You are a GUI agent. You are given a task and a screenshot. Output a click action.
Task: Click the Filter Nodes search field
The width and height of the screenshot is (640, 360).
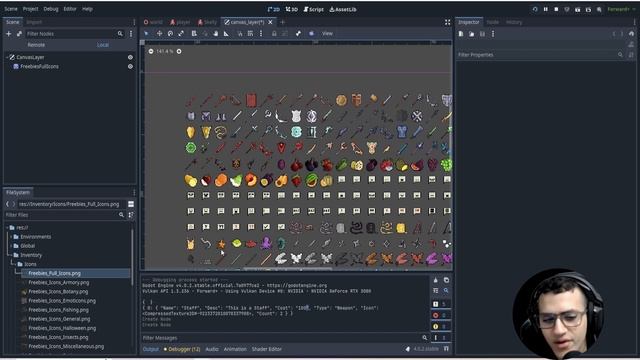click(75, 34)
